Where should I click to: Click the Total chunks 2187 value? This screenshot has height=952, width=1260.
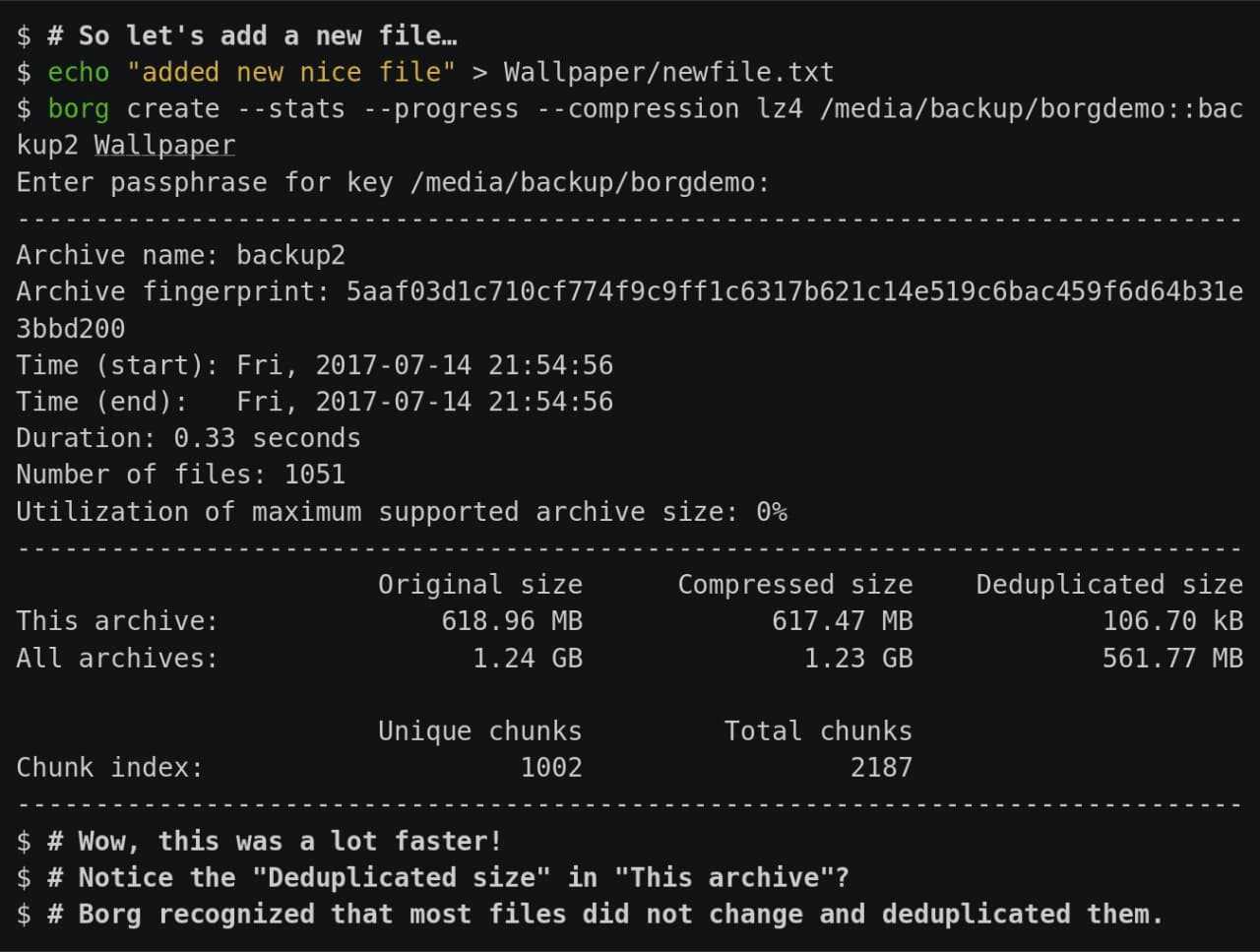coord(881,768)
